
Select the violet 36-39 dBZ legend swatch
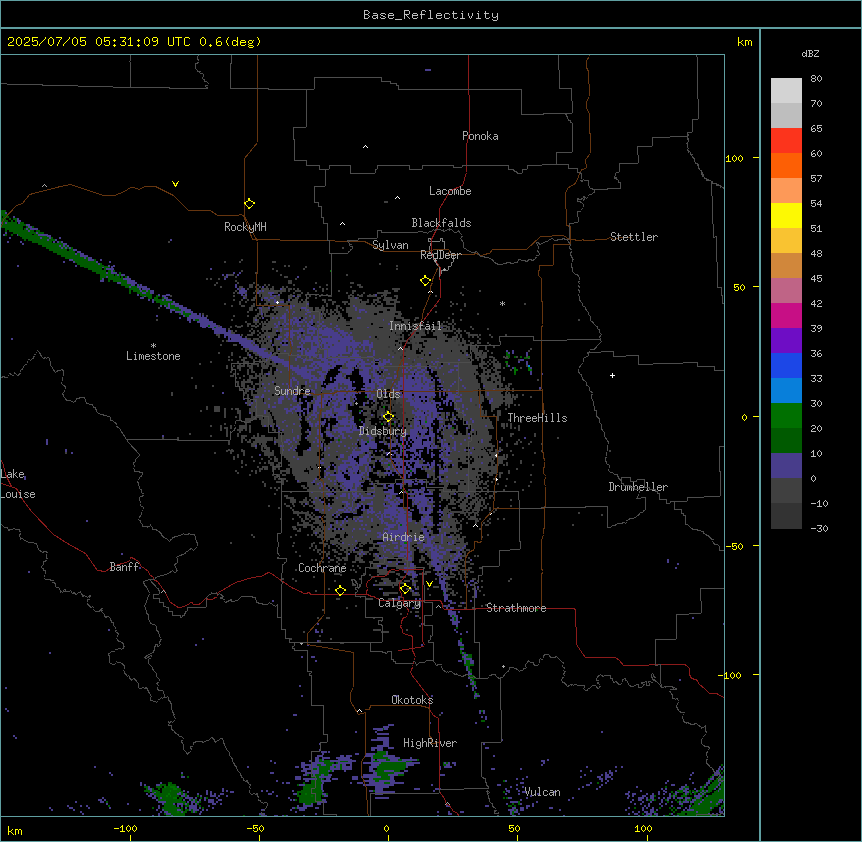pos(786,341)
